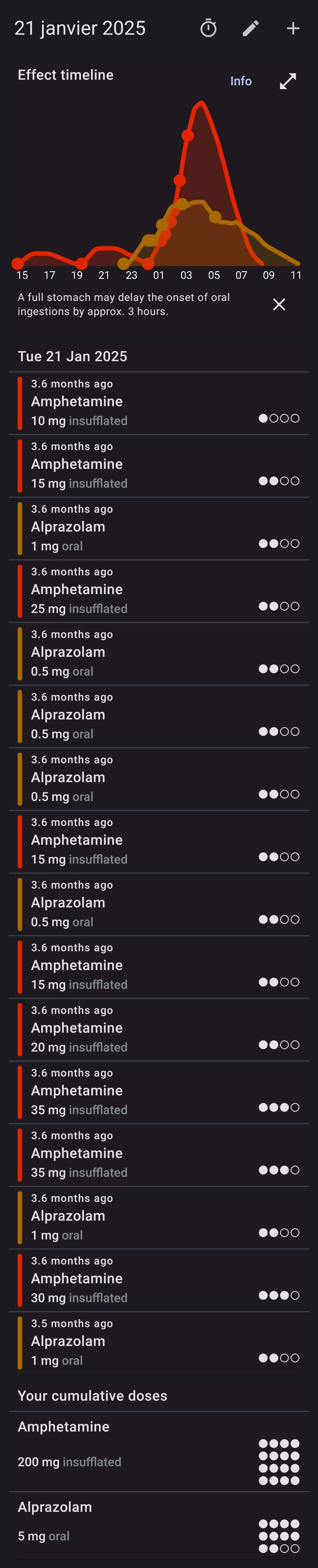Open the stopwatch timer icon in header
Screen dimensions: 318x1568
208,28
